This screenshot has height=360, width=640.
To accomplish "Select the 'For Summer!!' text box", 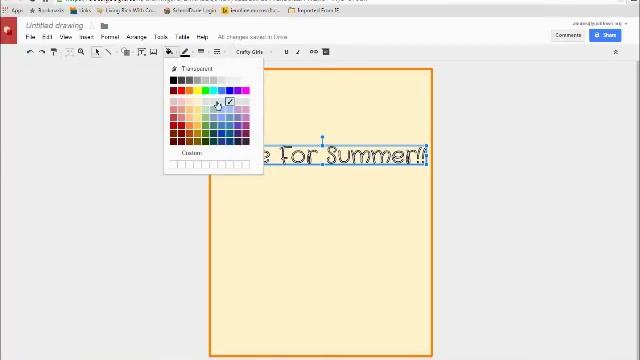I will coord(345,155).
